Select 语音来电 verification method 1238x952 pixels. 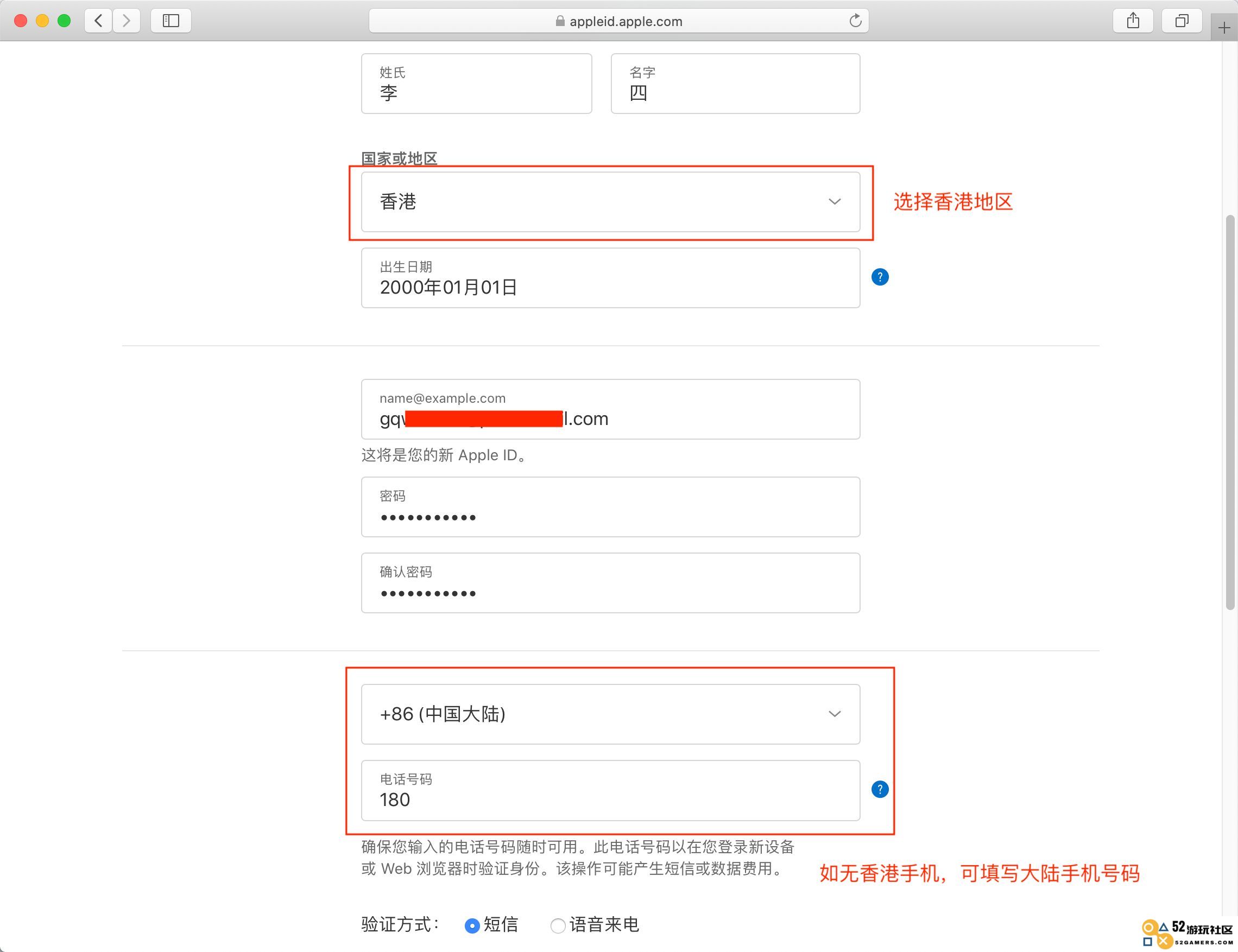pyautogui.click(x=558, y=925)
